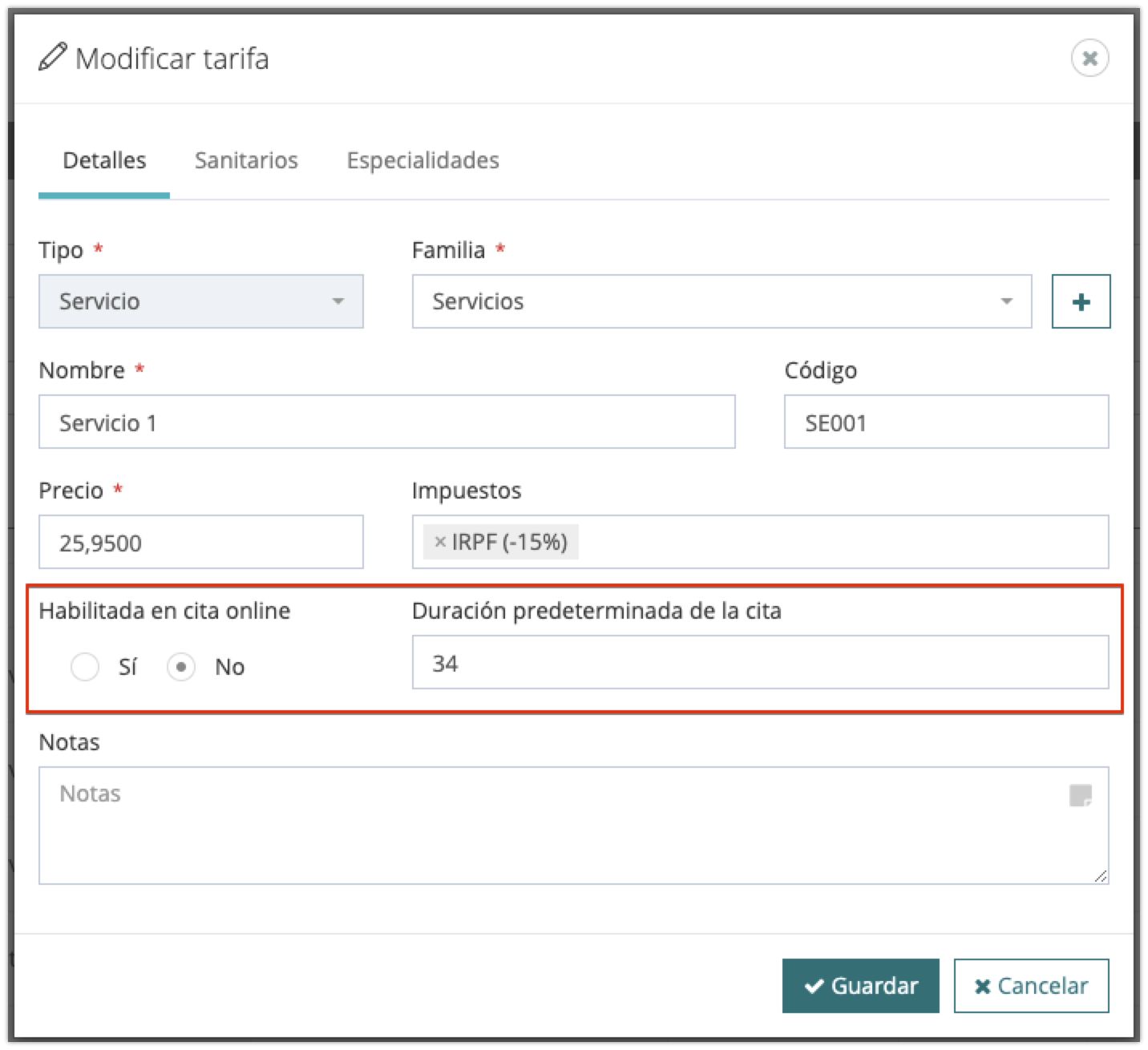Click the sticky note icon in Notas

point(1080,795)
